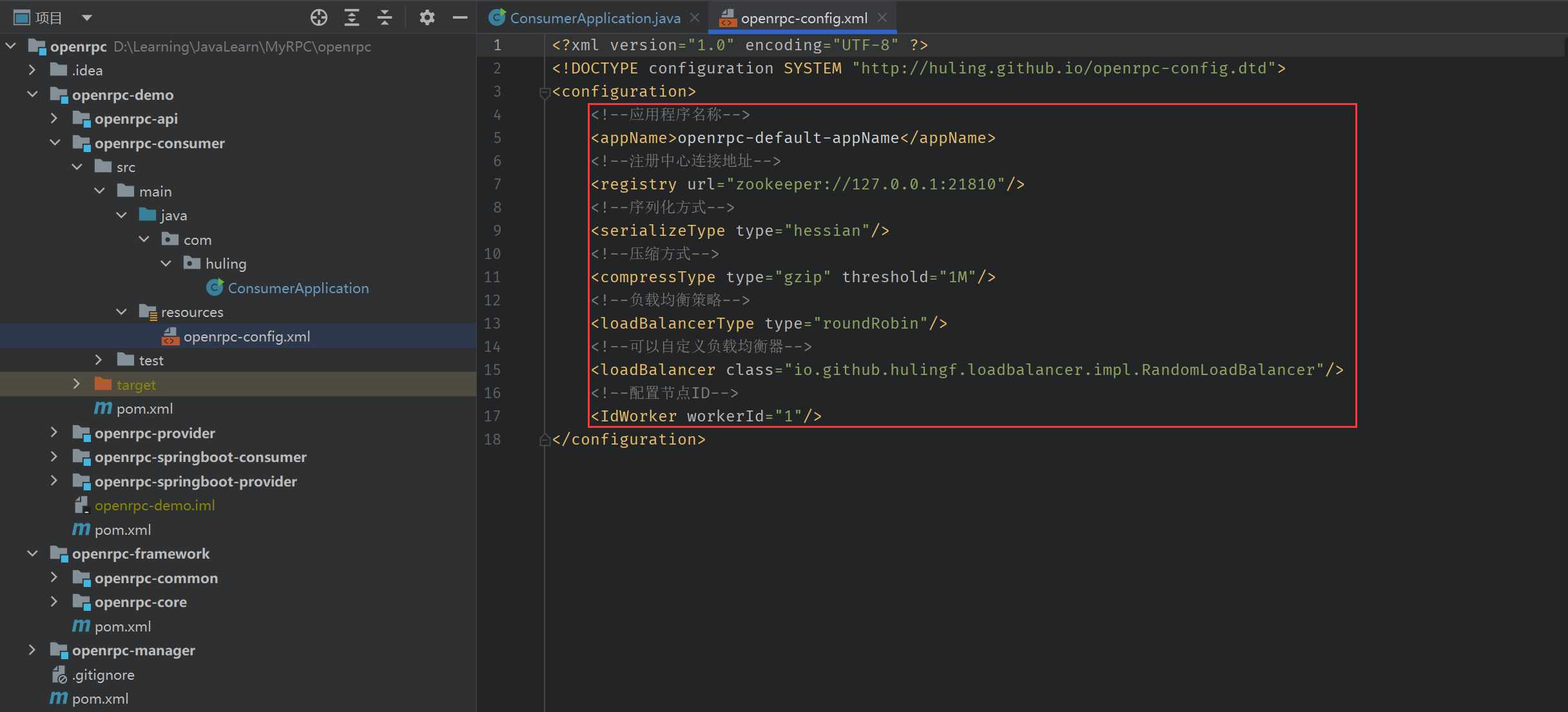The width and height of the screenshot is (1568, 712).
Task: Select openrpc-demo.iml file
Action: (x=155, y=505)
